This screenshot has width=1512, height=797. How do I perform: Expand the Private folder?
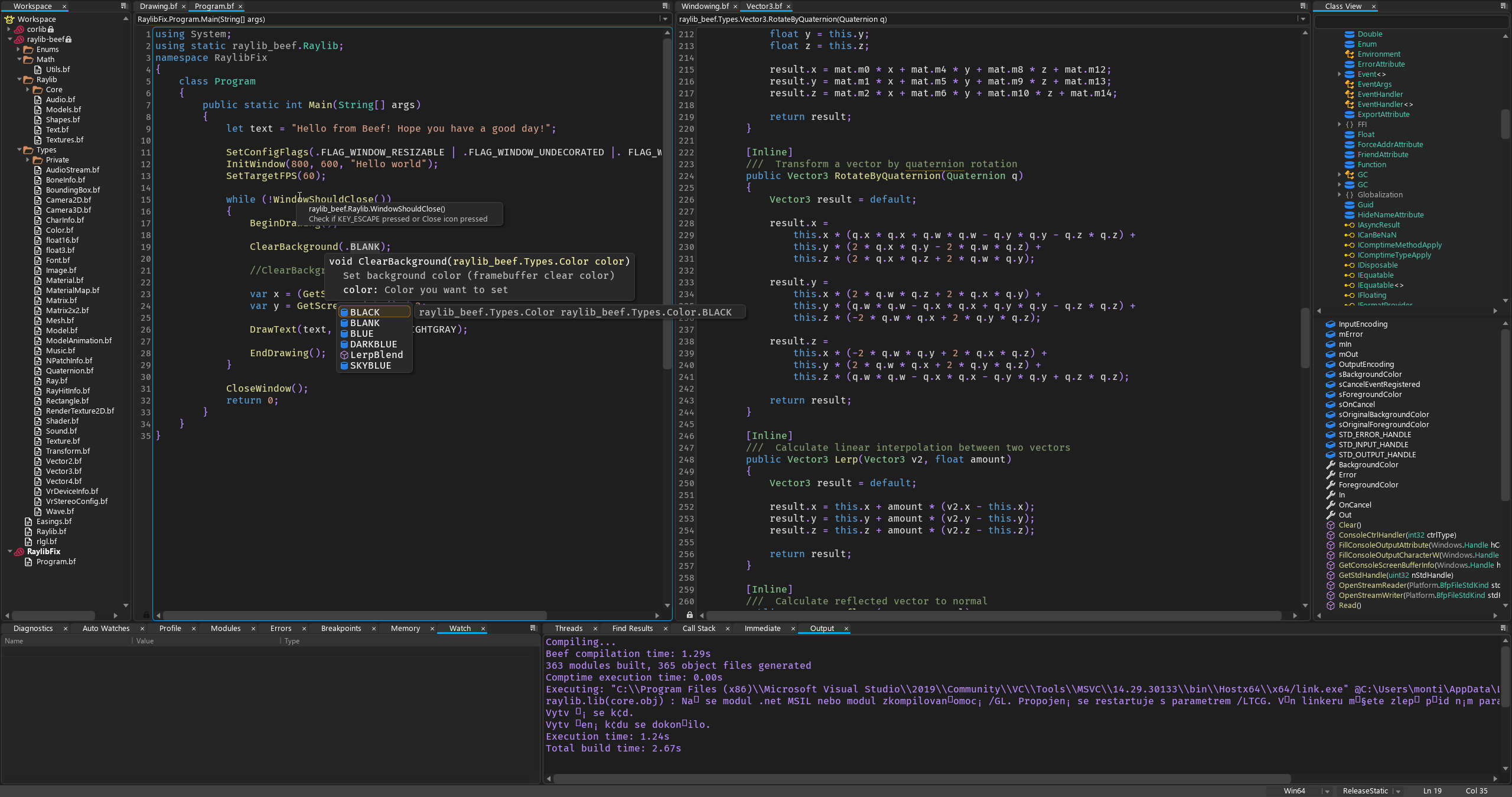(x=28, y=160)
